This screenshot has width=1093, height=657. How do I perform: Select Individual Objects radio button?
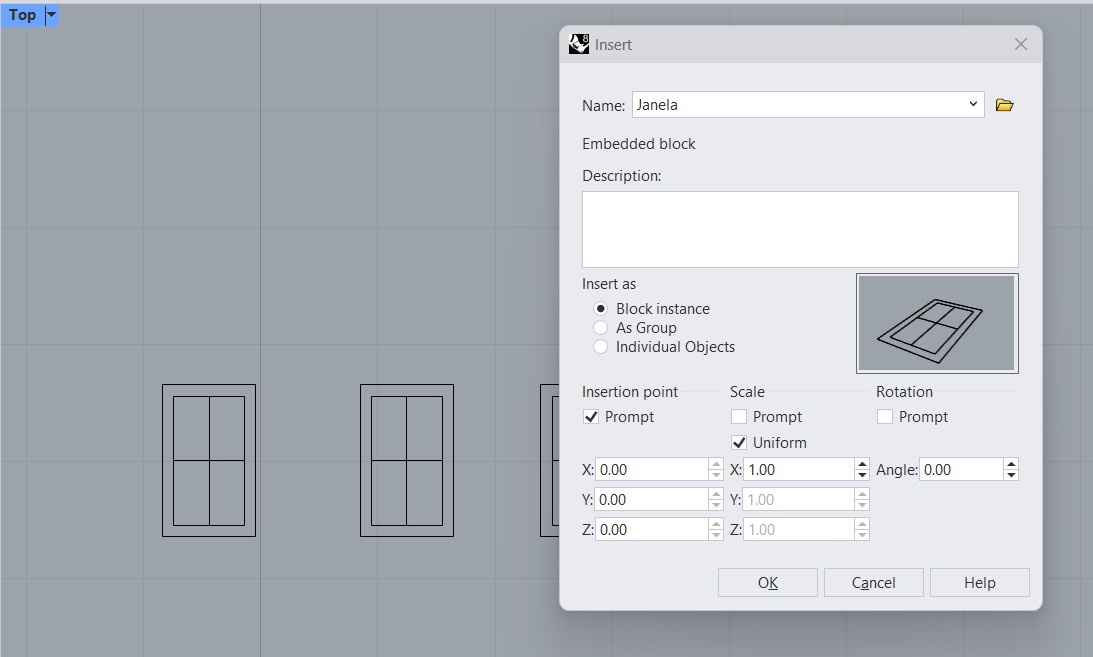coord(601,347)
